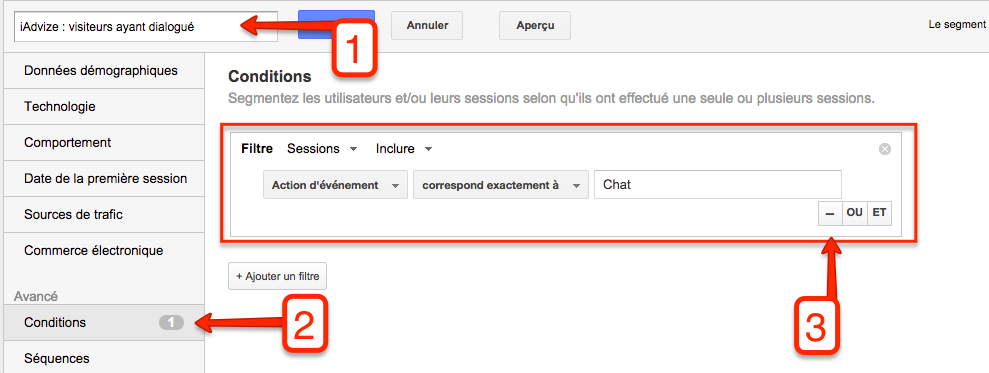Click the Annuler button
This screenshot has height=373, width=989.
427,25
